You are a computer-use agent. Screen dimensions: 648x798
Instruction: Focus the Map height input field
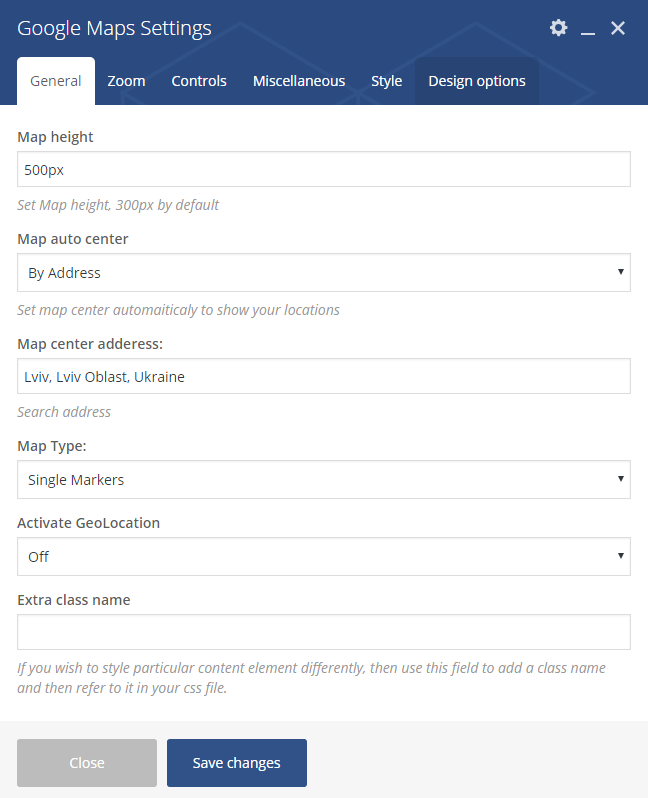pos(324,169)
